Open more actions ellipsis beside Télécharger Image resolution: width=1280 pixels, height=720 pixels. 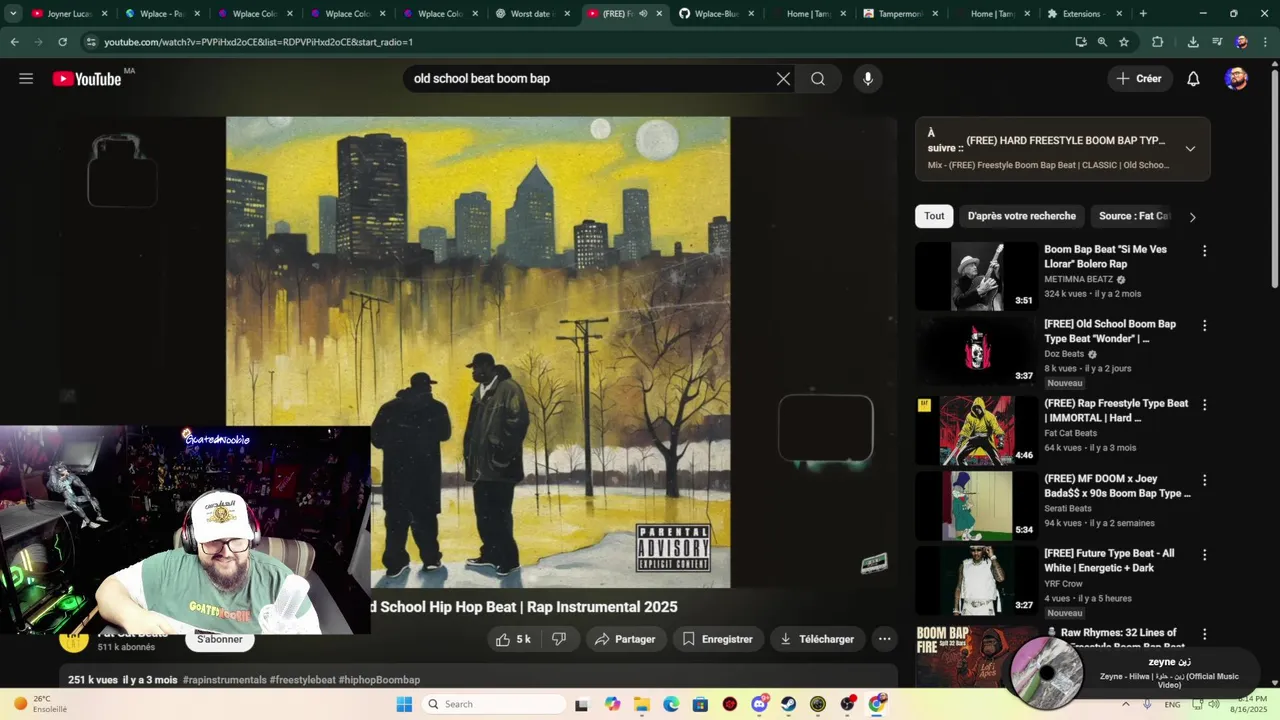[x=884, y=639]
